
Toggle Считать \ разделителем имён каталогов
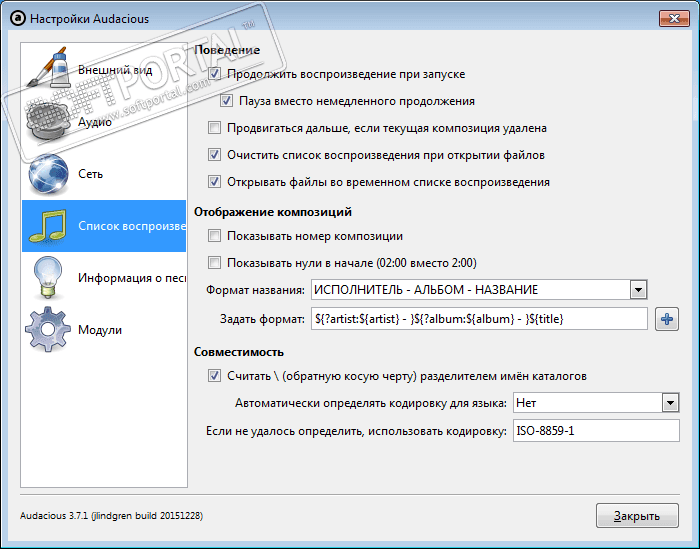[215, 376]
